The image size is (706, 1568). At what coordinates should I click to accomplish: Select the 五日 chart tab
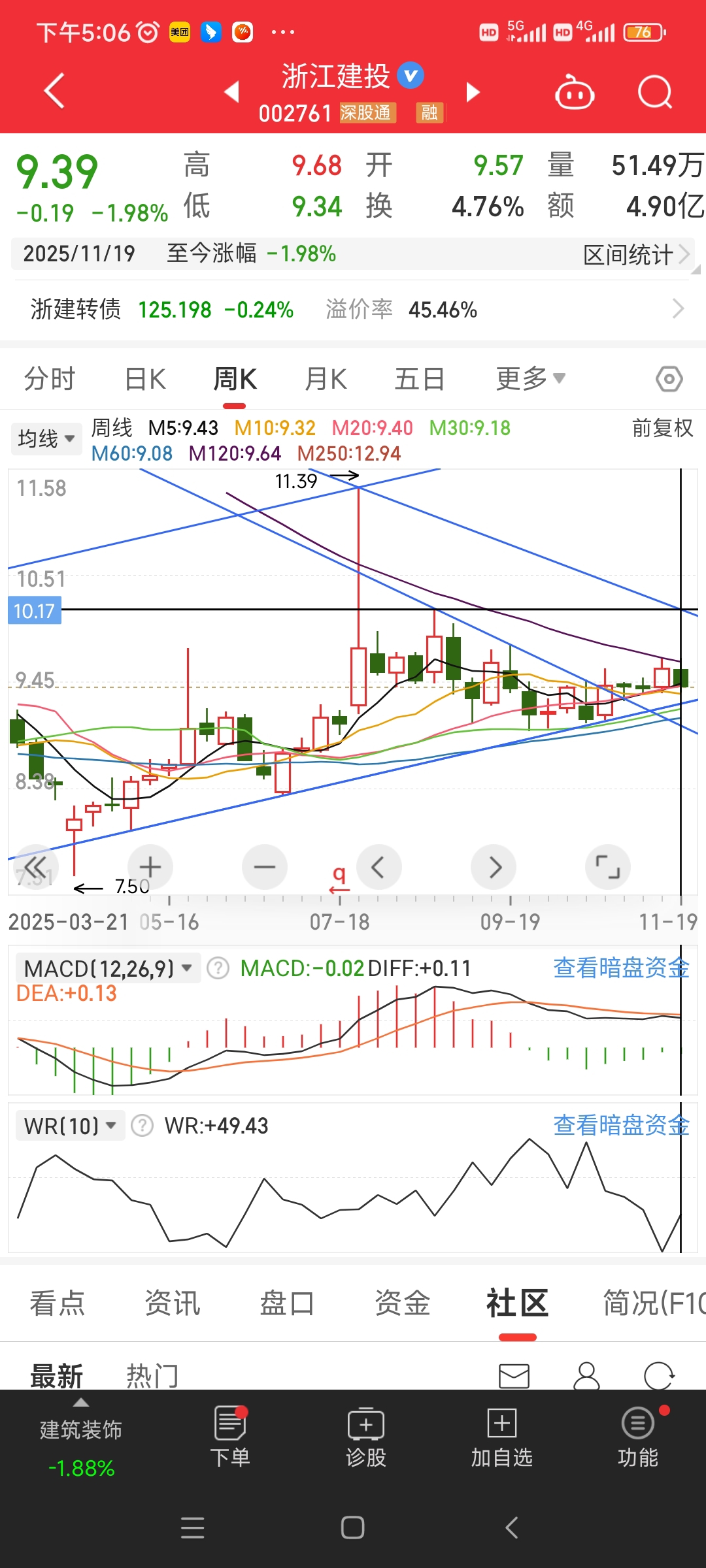[420, 379]
